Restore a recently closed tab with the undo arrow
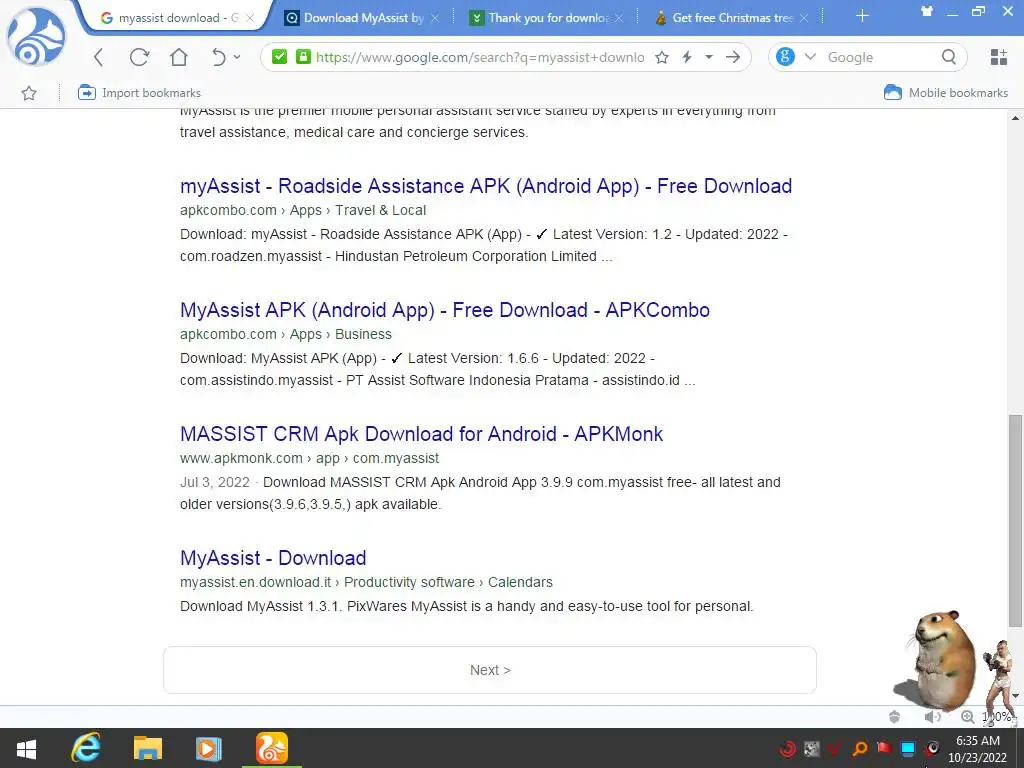Screen dimensions: 1024x768 (218, 57)
